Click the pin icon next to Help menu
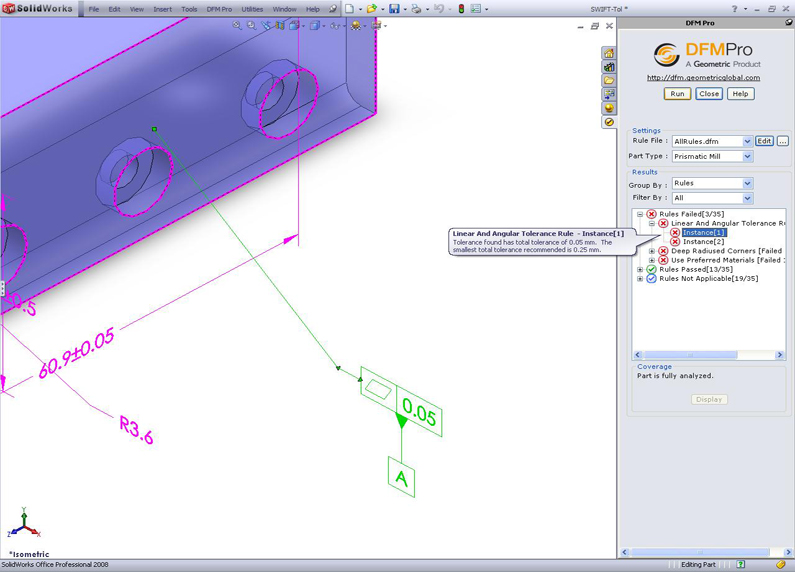Image resolution: width=795 pixels, height=572 pixels. point(333,9)
